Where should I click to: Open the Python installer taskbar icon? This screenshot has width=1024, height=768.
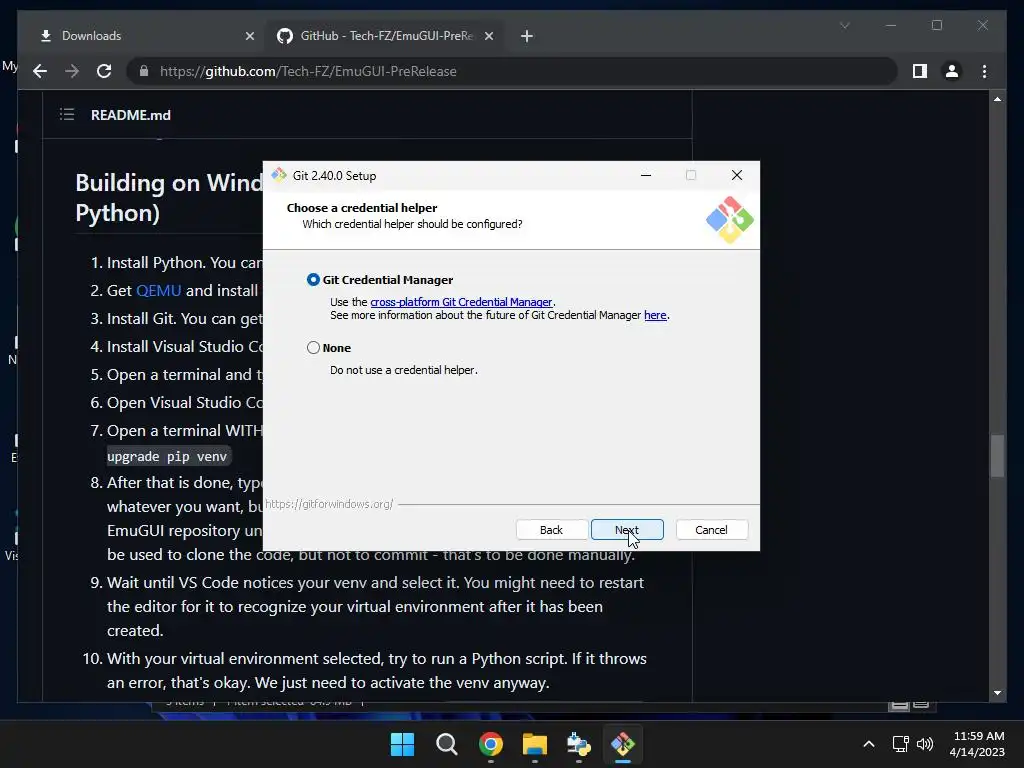(x=579, y=744)
